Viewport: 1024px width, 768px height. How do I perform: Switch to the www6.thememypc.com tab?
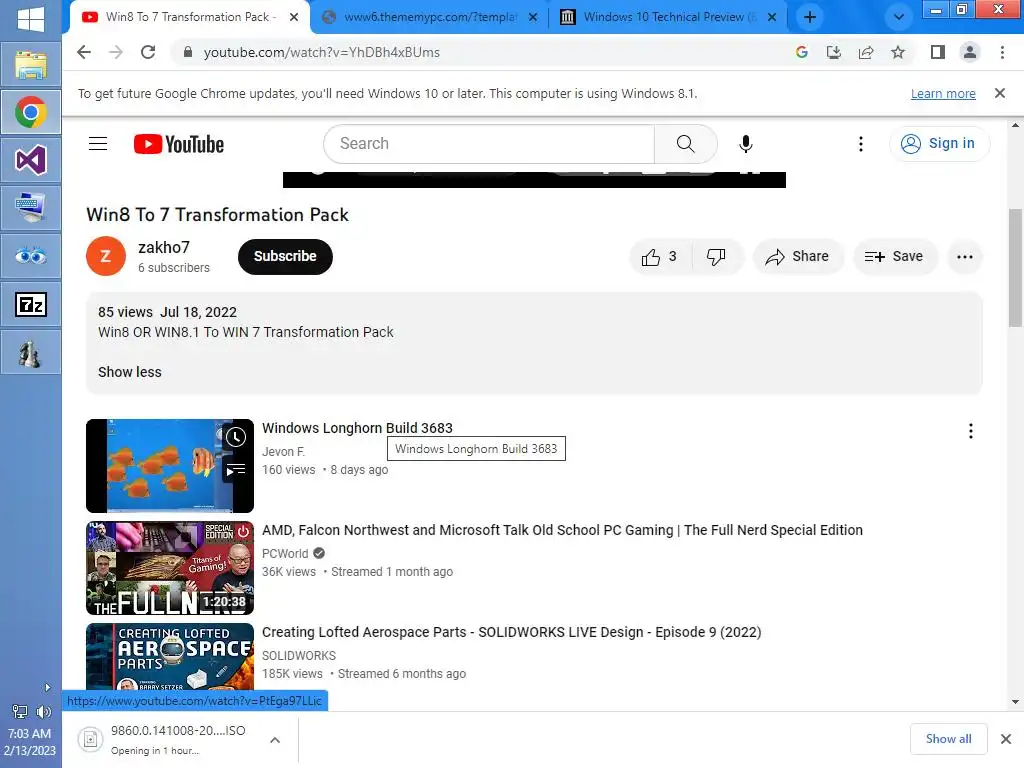tap(430, 17)
